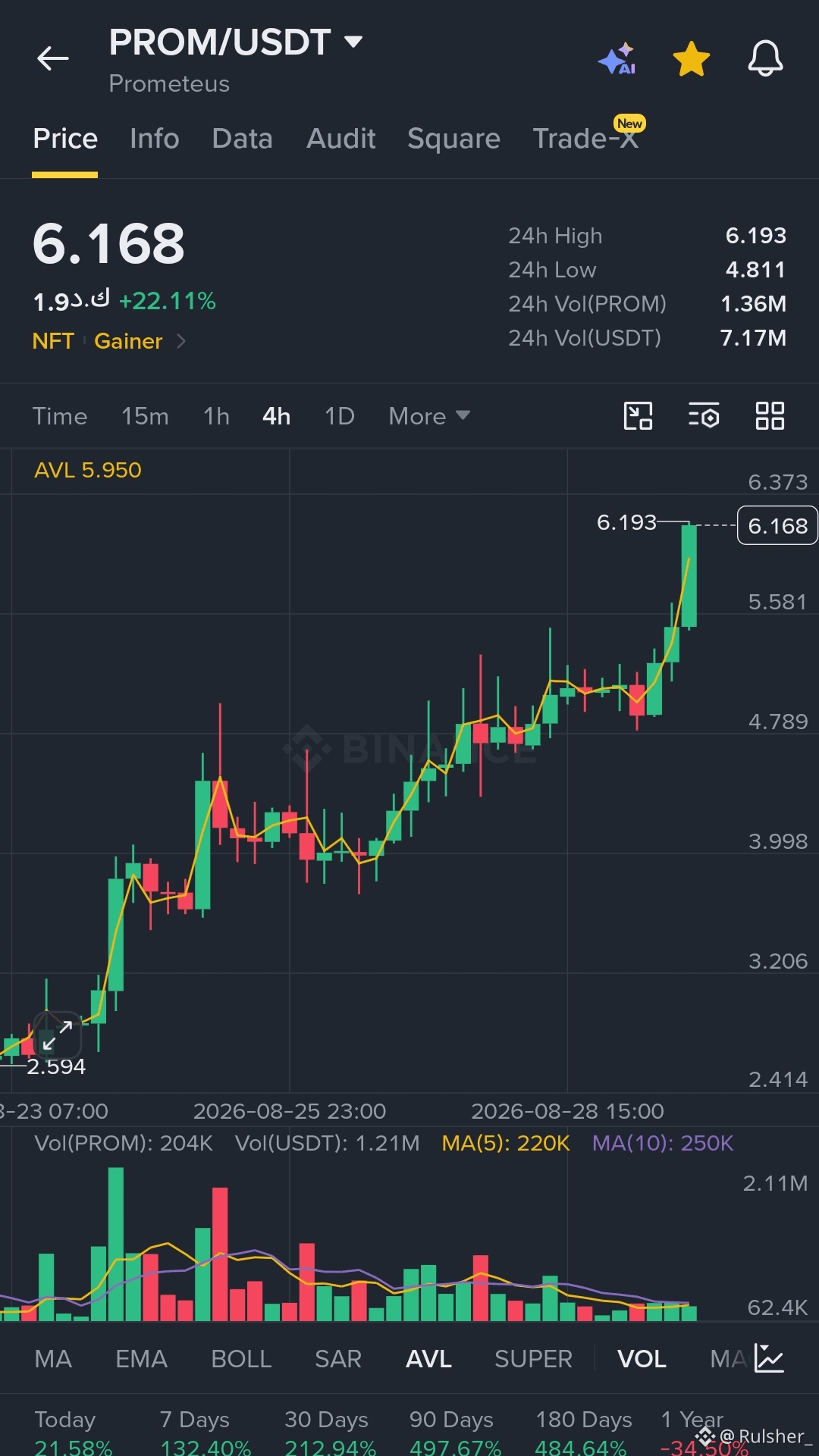Expand chart to fullscreen
This screenshot has height=1456, width=819.
point(58,1035)
